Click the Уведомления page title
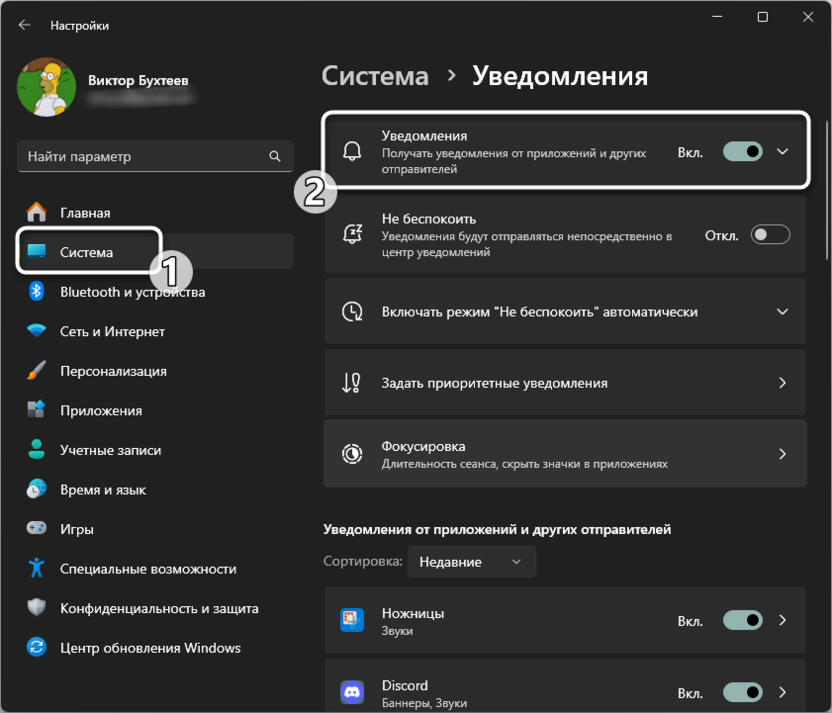 (560, 76)
